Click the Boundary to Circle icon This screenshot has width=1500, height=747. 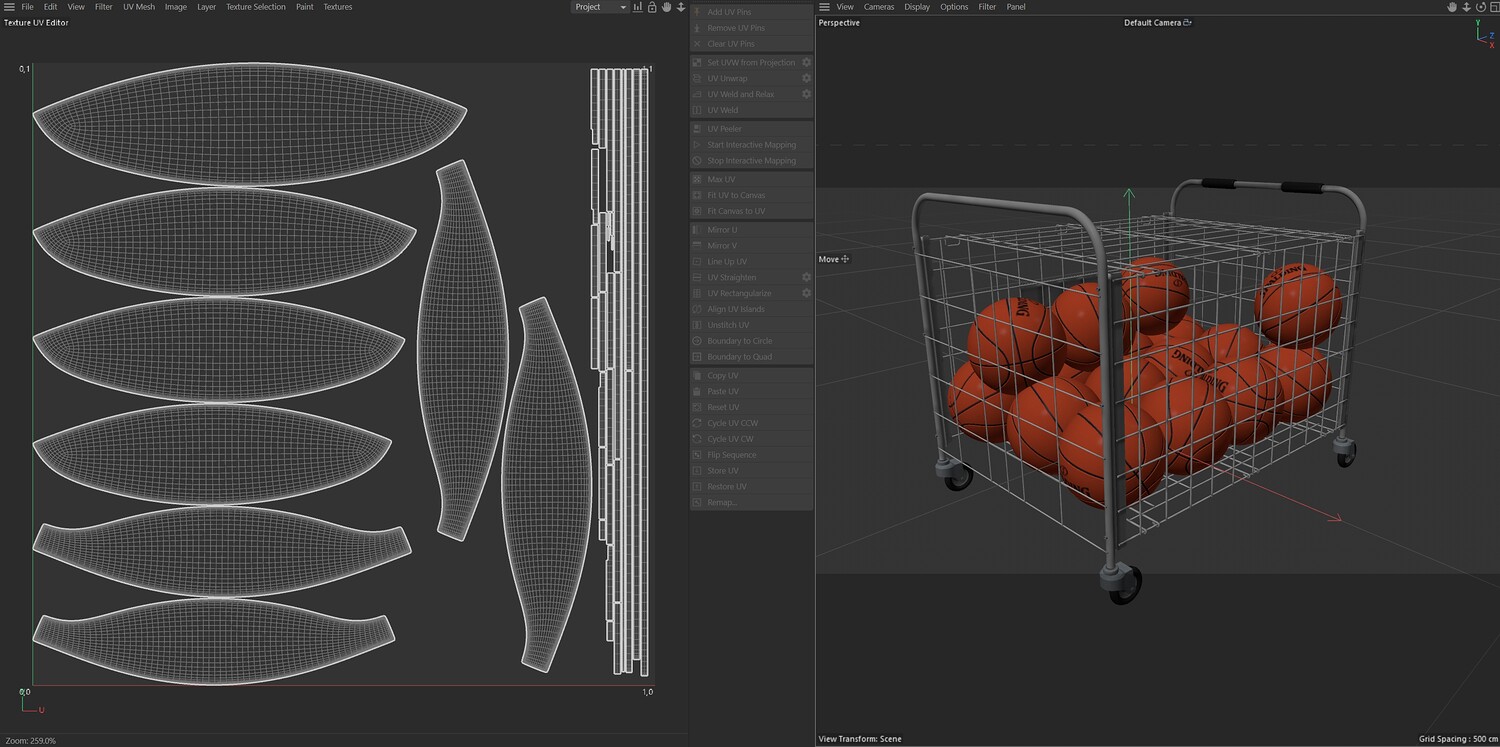point(697,341)
